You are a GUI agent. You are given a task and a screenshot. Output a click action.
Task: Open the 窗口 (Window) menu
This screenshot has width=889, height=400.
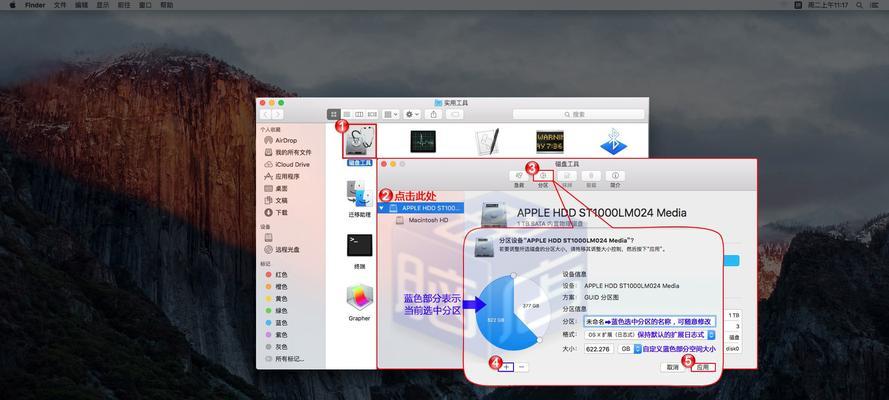(x=145, y=5)
